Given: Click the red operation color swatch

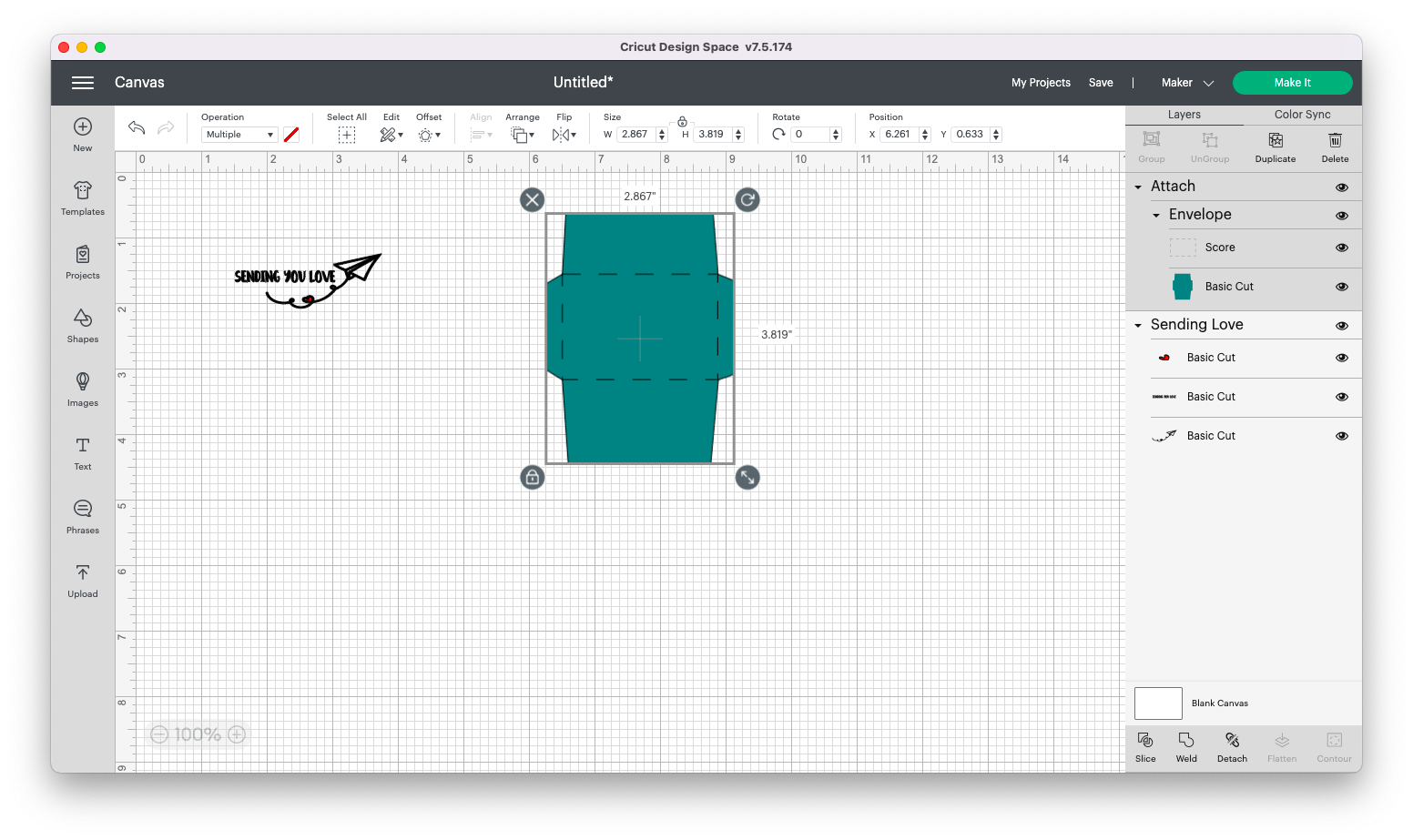Looking at the screenshot, I should [x=291, y=134].
